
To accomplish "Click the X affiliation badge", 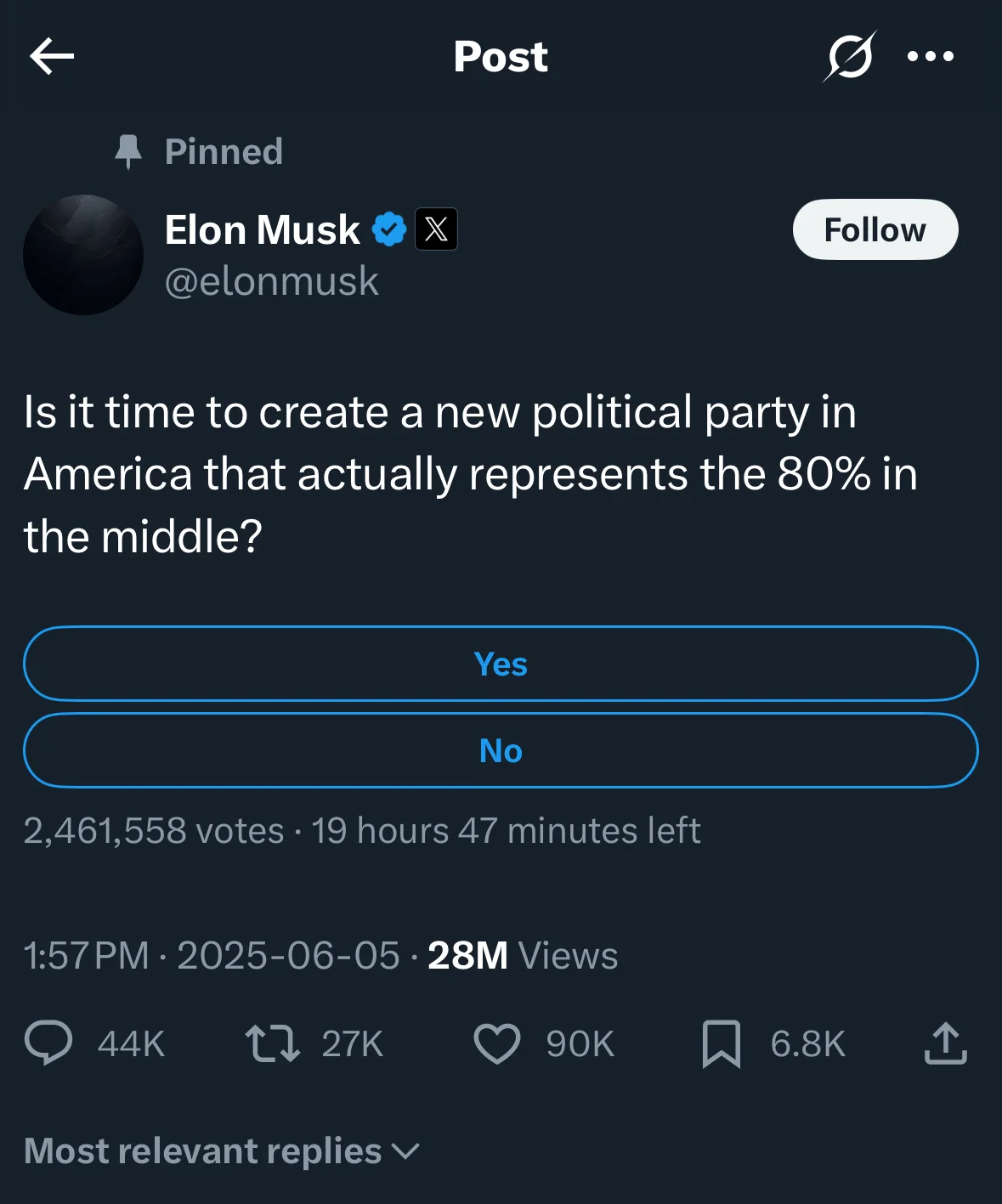I will pos(436,229).
